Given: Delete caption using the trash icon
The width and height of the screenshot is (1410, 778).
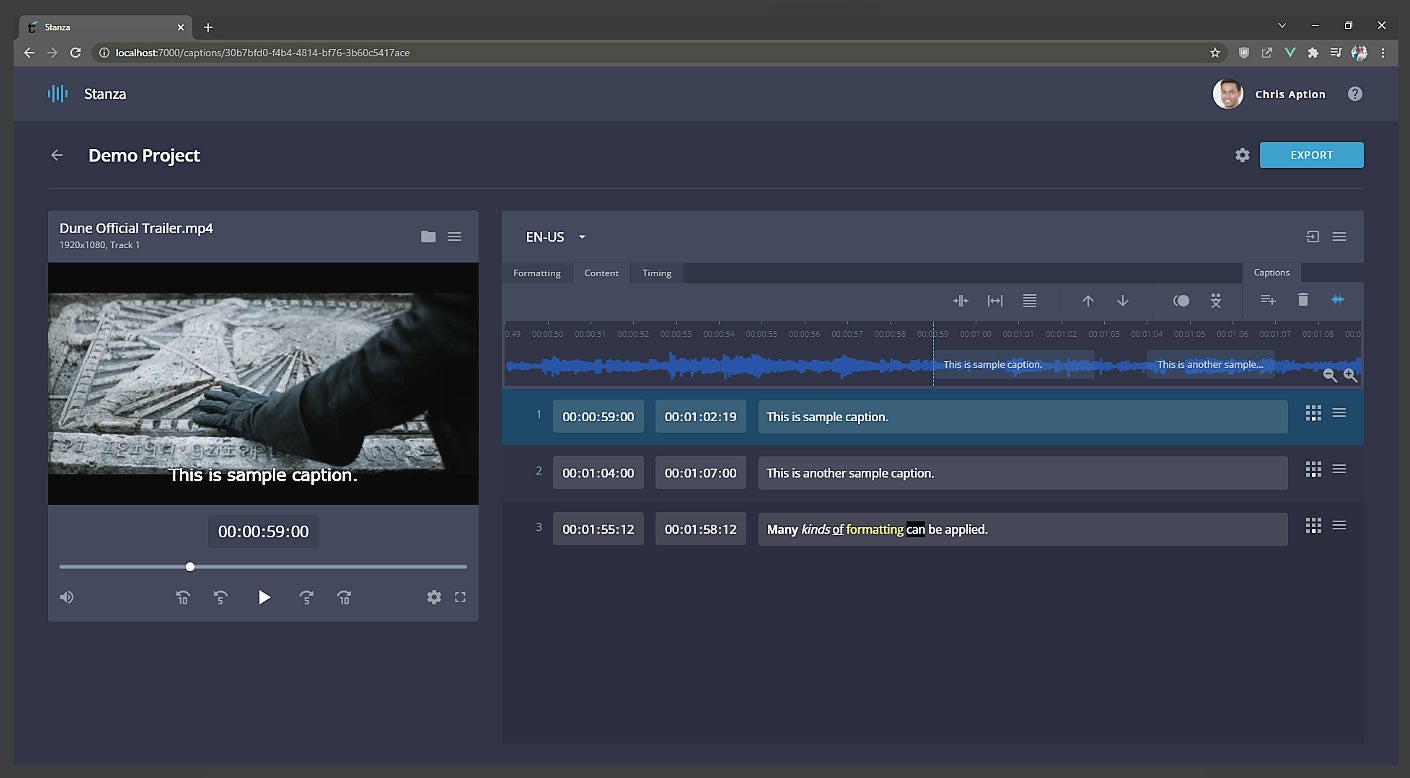Looking at the screenshot, I should (1302, 300).
